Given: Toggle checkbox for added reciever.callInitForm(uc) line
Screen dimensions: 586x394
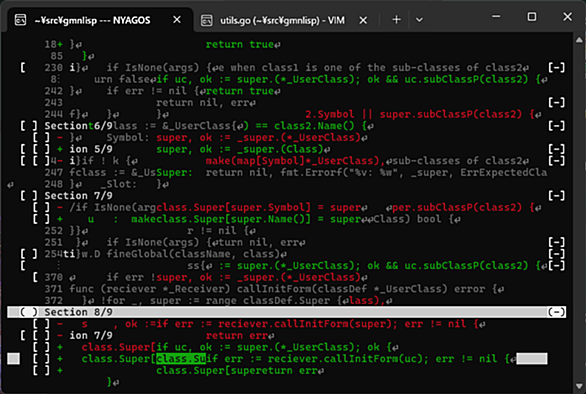Looking at the screenshot, I should coord(41,359).
